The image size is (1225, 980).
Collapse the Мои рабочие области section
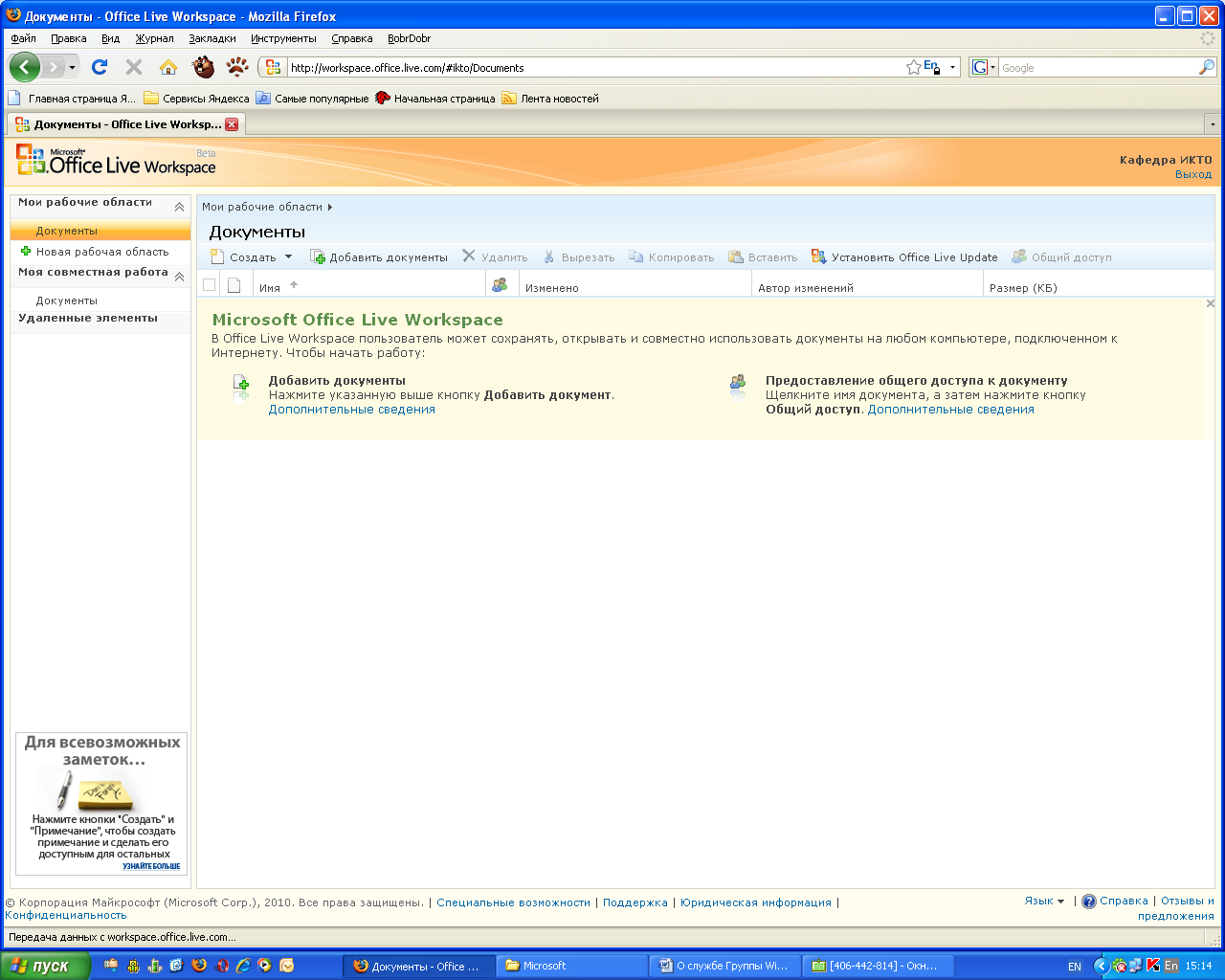tap(179, 207)
